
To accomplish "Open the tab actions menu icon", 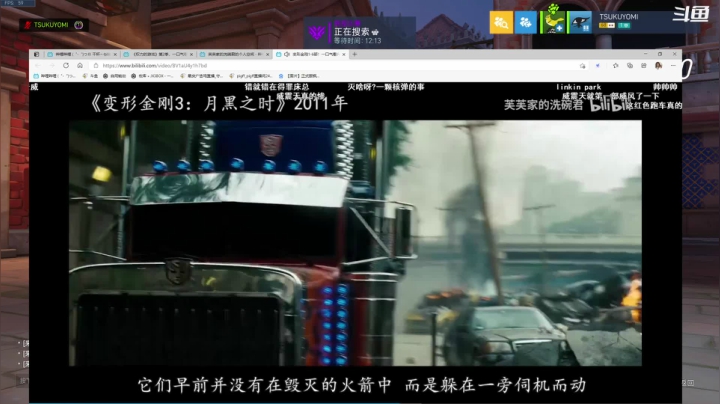I will tap(36, 54).
